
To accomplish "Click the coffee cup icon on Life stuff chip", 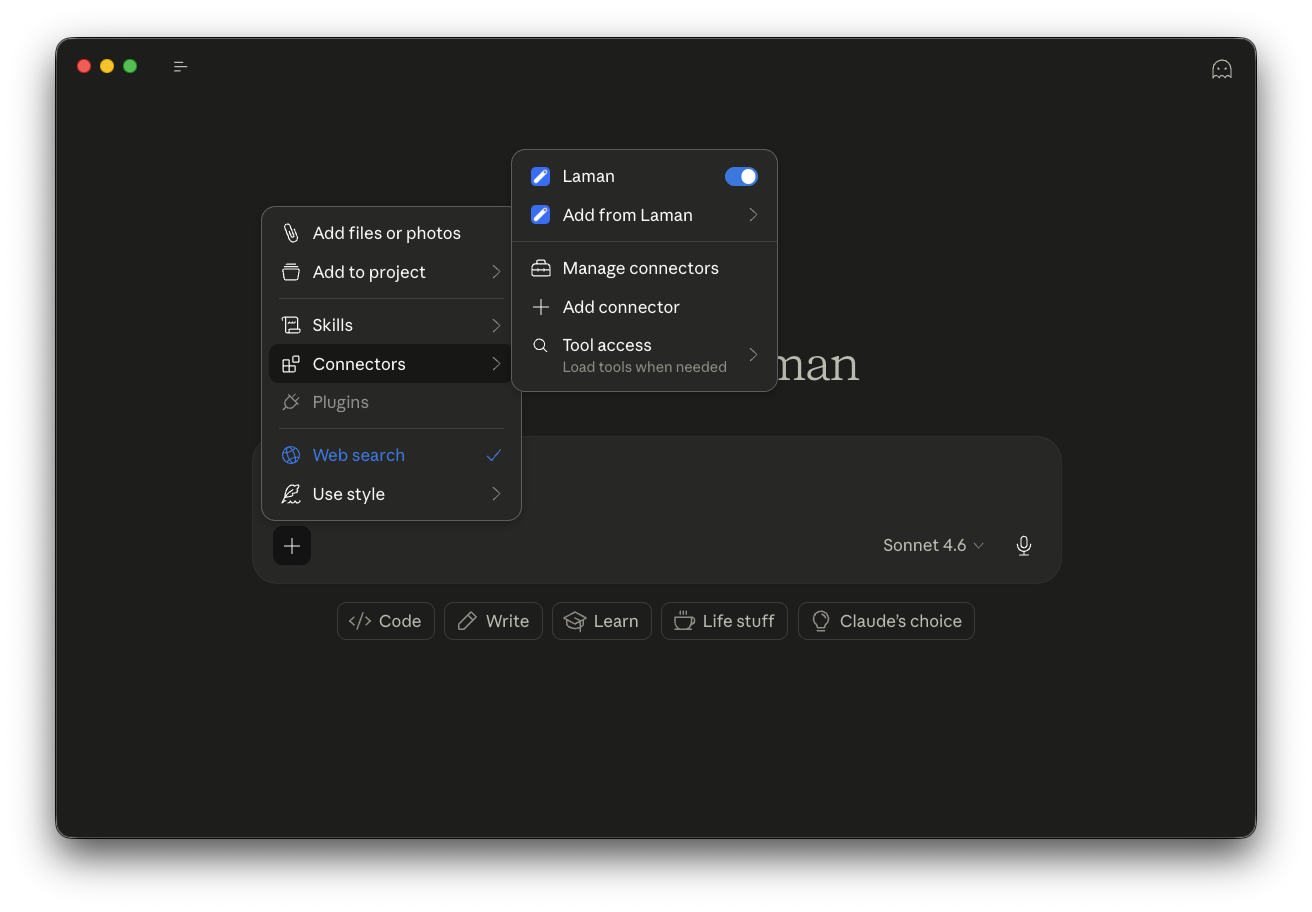I will tap(684, 621).
